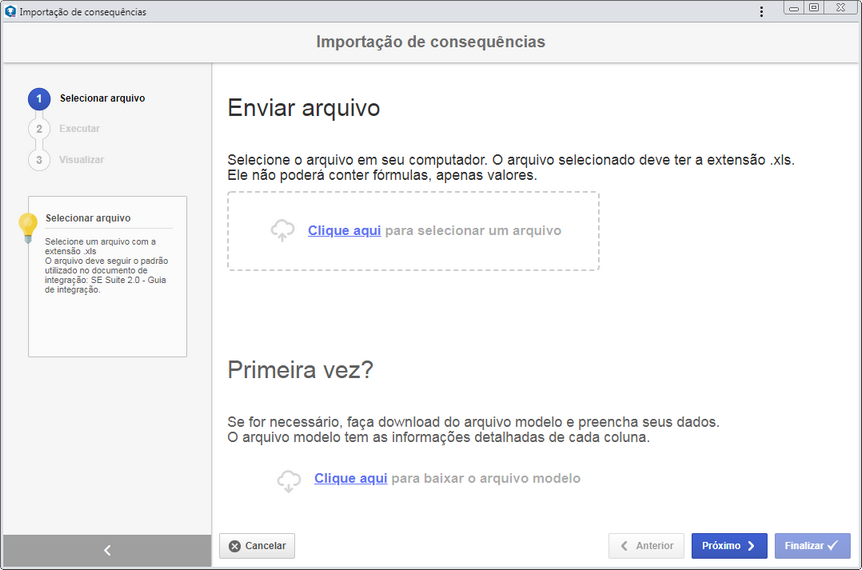Open the Visualizar step label

click(81, 160)
